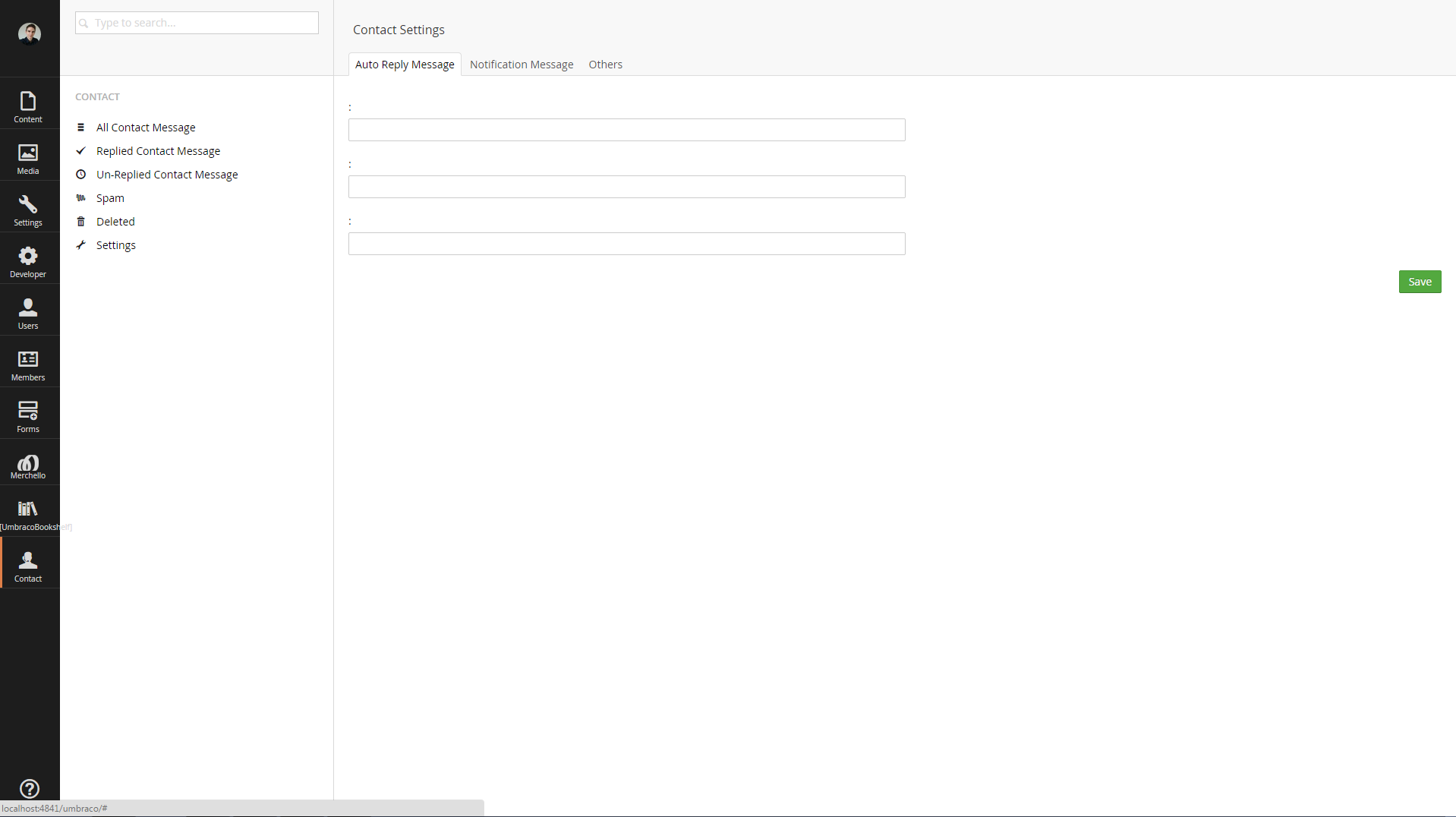Open Settings in Contact tree
1456x817 pixels.
point(116,245)
